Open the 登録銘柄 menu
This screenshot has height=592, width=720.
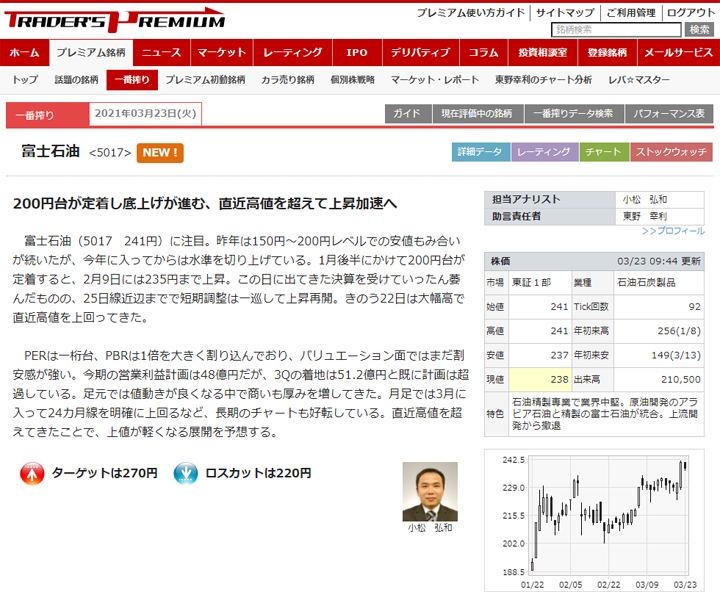(607, 53)
